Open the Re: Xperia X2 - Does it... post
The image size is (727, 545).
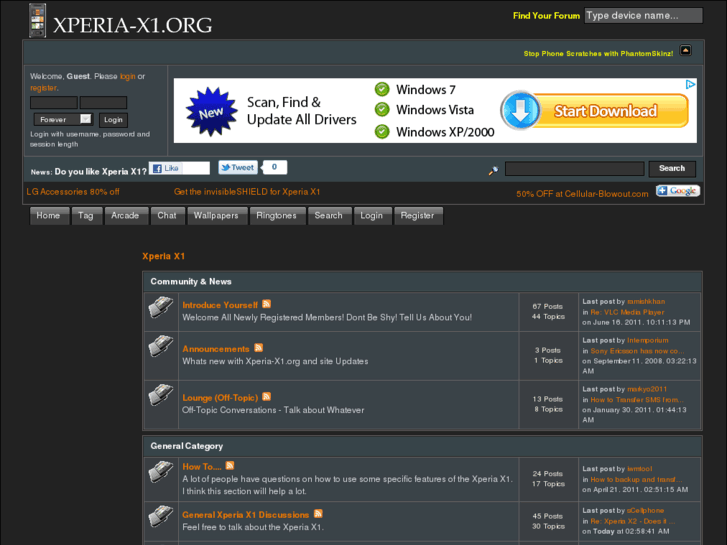632,521
